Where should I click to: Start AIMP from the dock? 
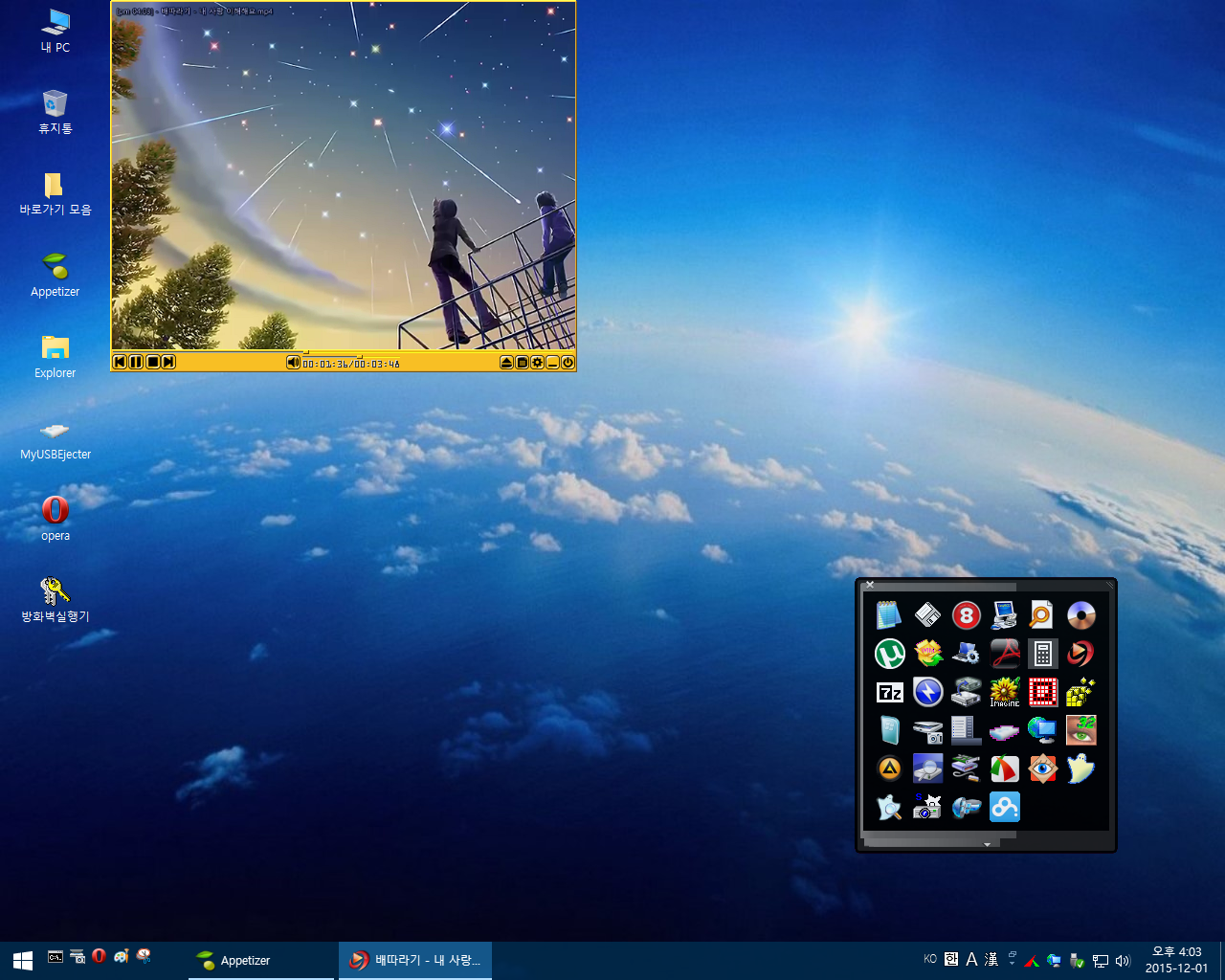coord(889,768)
